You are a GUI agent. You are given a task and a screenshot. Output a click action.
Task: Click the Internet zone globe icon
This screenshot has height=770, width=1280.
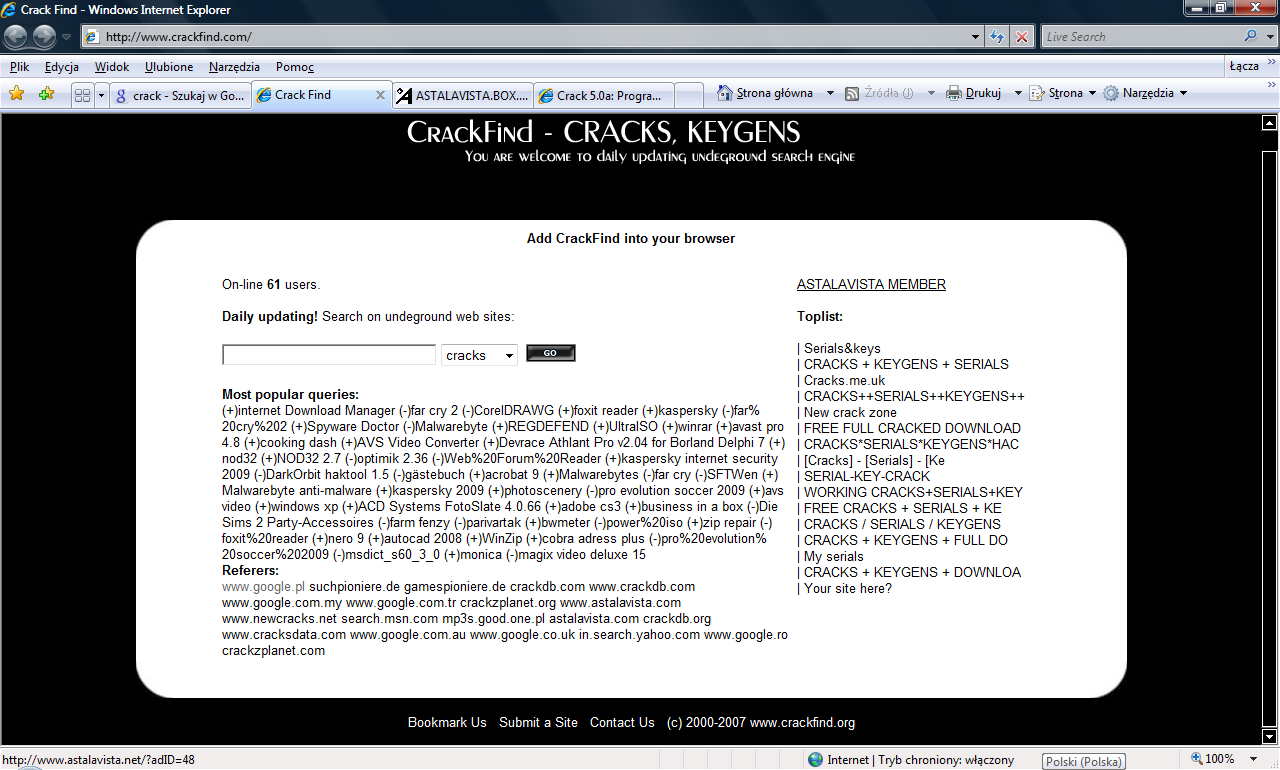click(815, 760)
